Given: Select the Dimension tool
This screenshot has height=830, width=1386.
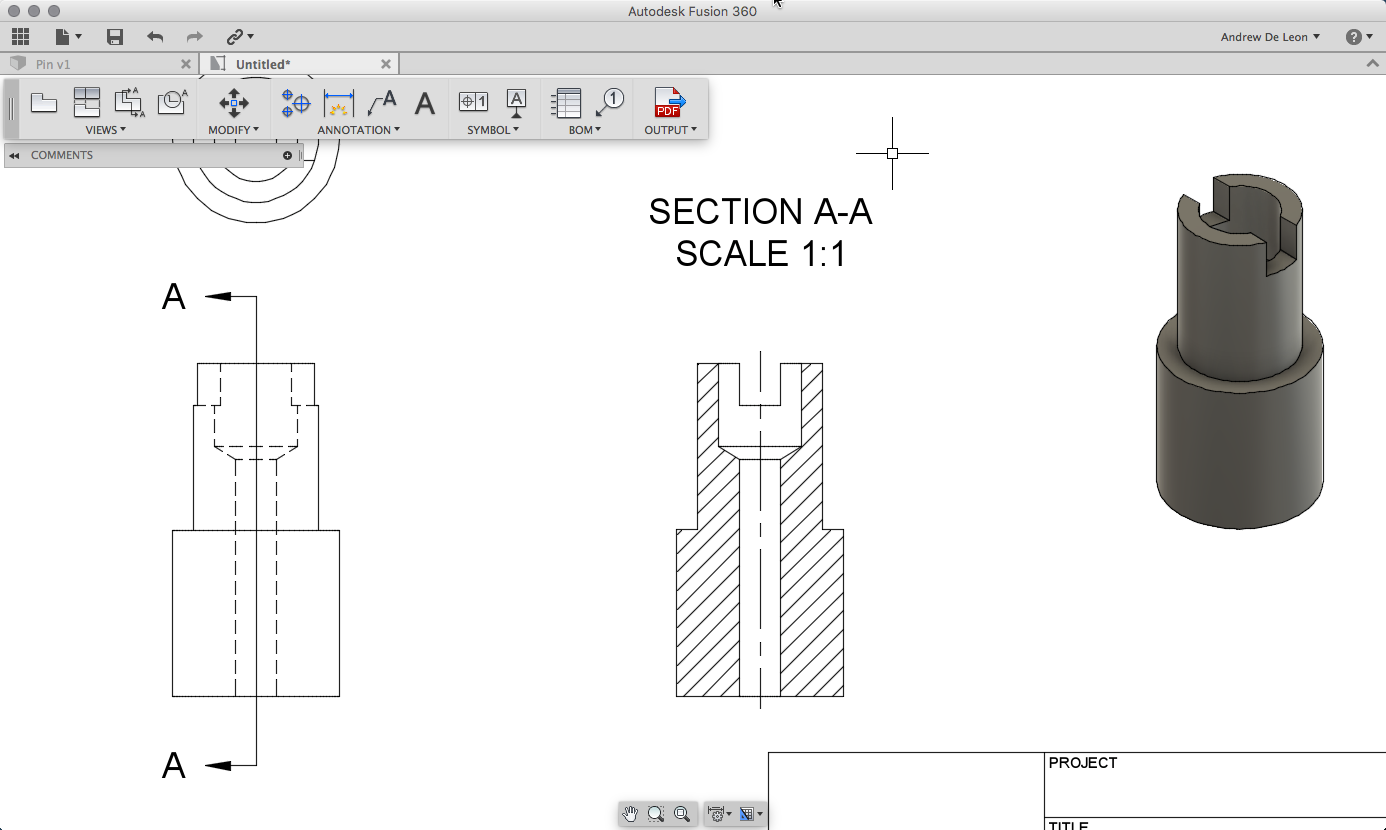Looking at the screenshot, I should [x=339, y=103].
